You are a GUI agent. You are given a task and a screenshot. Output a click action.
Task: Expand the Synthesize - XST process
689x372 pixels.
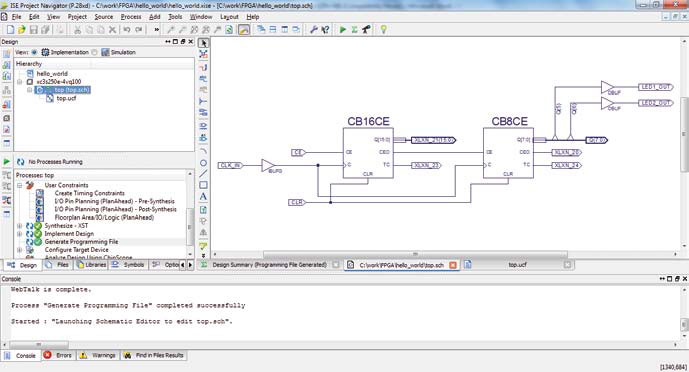(x=19, y=226)
